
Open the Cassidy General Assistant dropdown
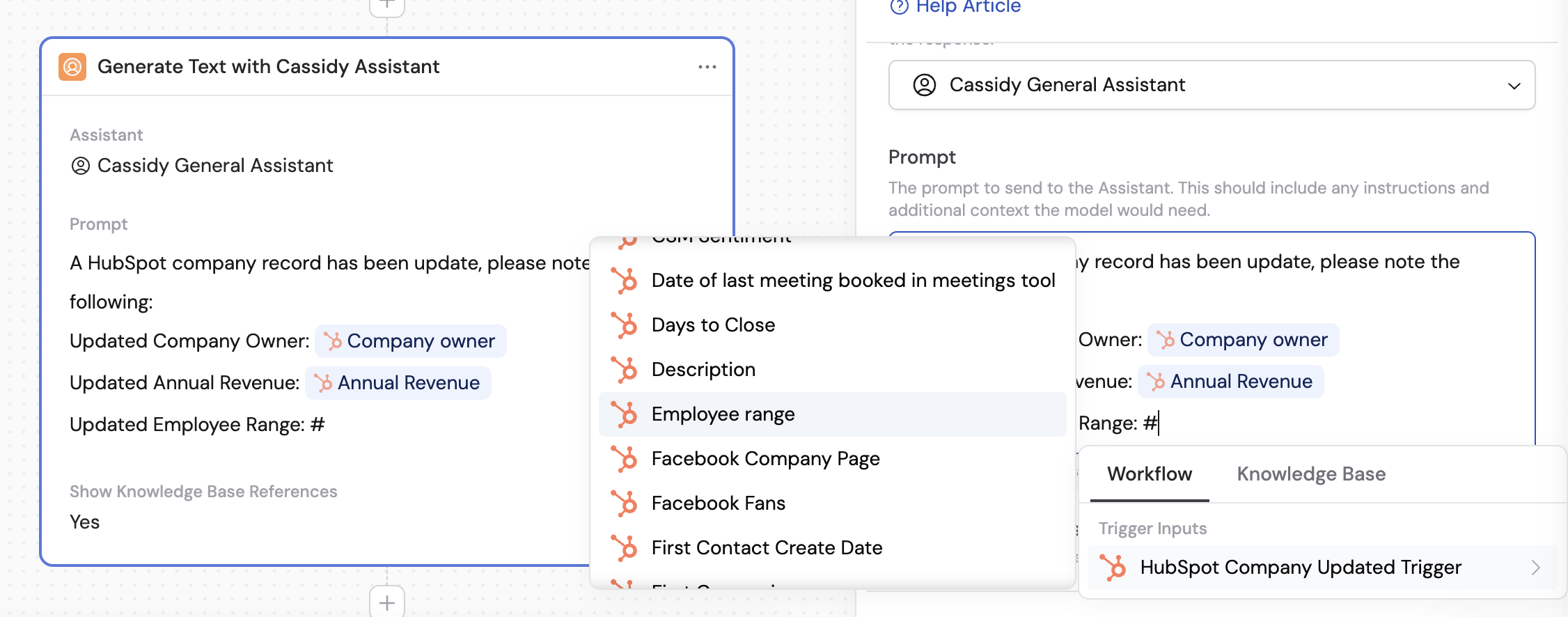1212,85
